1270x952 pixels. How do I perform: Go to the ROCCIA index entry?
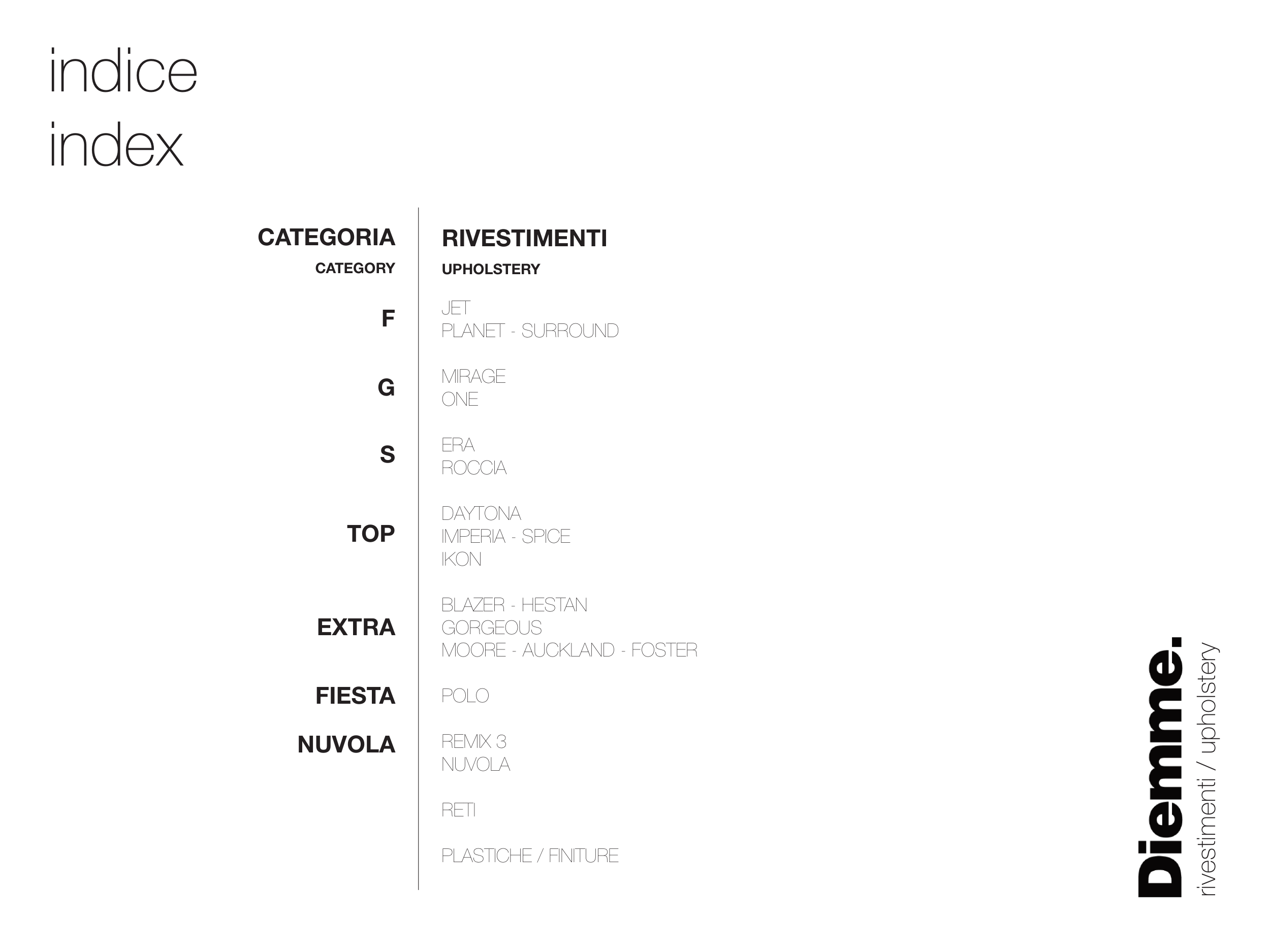click(x=473, y=468)
